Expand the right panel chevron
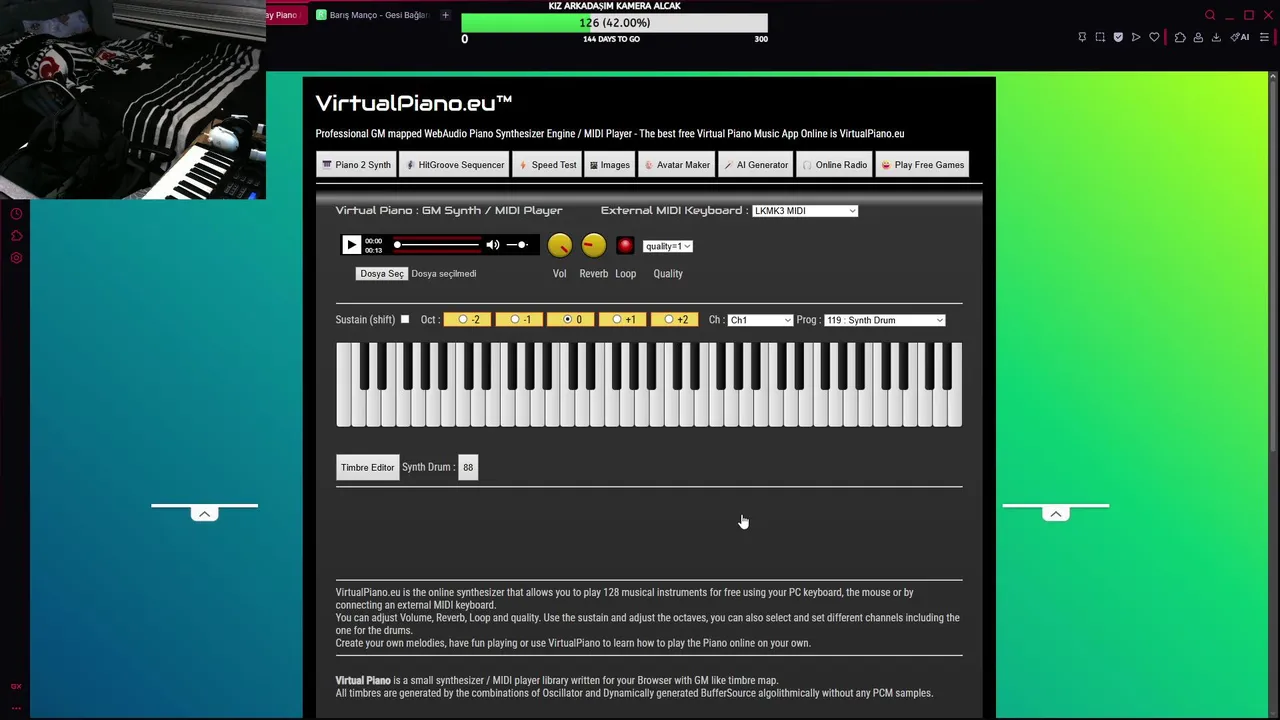Viewport: 1280px width, 720px height. tap(1056, 513)
